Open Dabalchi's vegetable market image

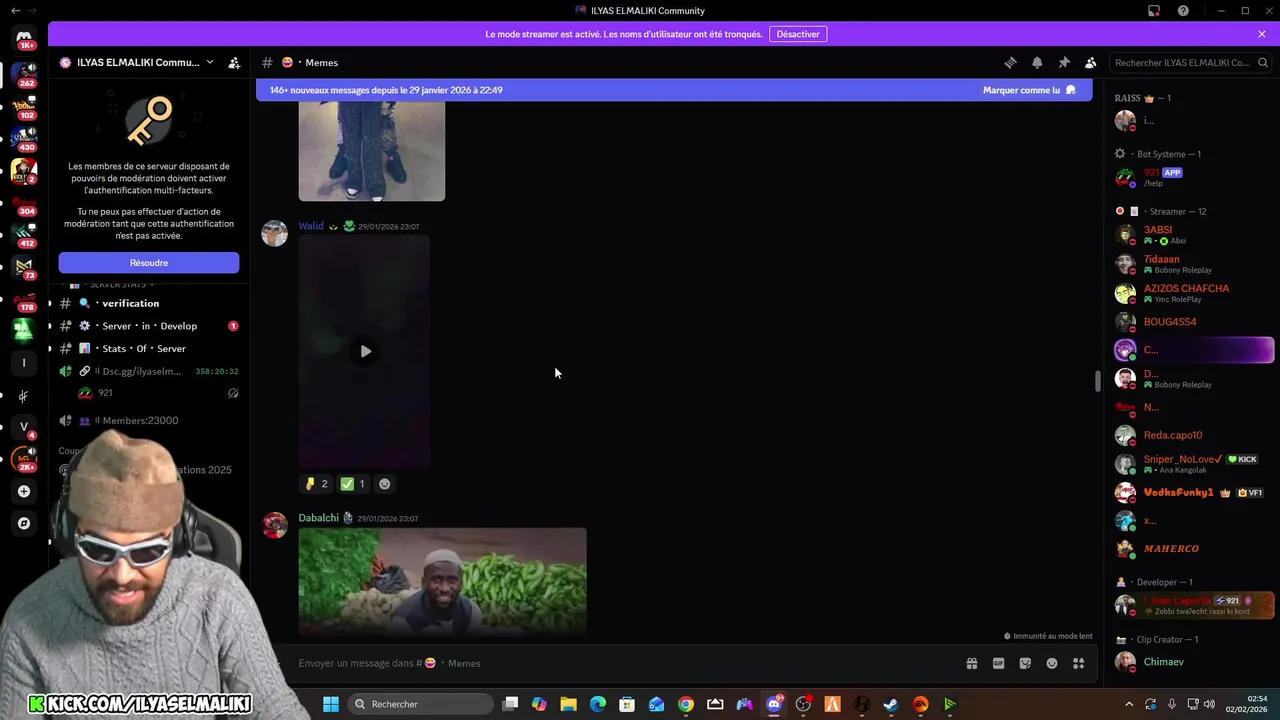pyautogui.click(x=442, y=581)
